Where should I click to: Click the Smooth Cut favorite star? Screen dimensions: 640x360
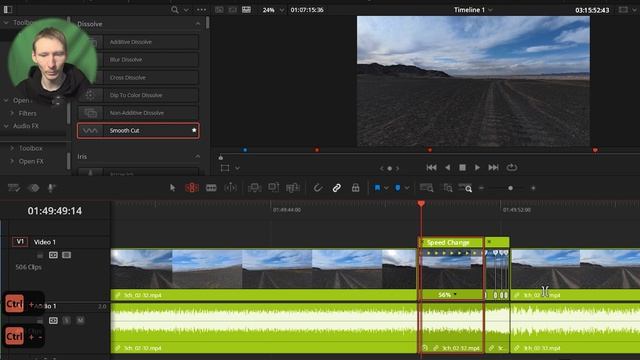194,130
